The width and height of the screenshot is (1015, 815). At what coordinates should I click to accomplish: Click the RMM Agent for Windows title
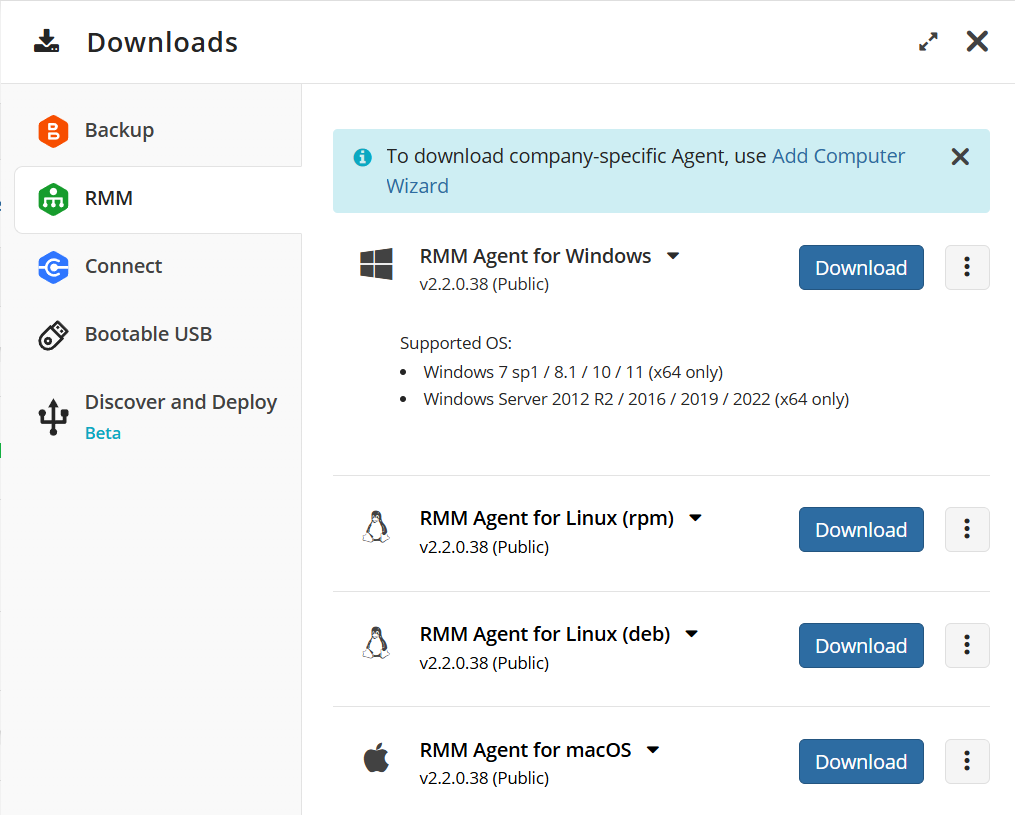coord(535,256)
